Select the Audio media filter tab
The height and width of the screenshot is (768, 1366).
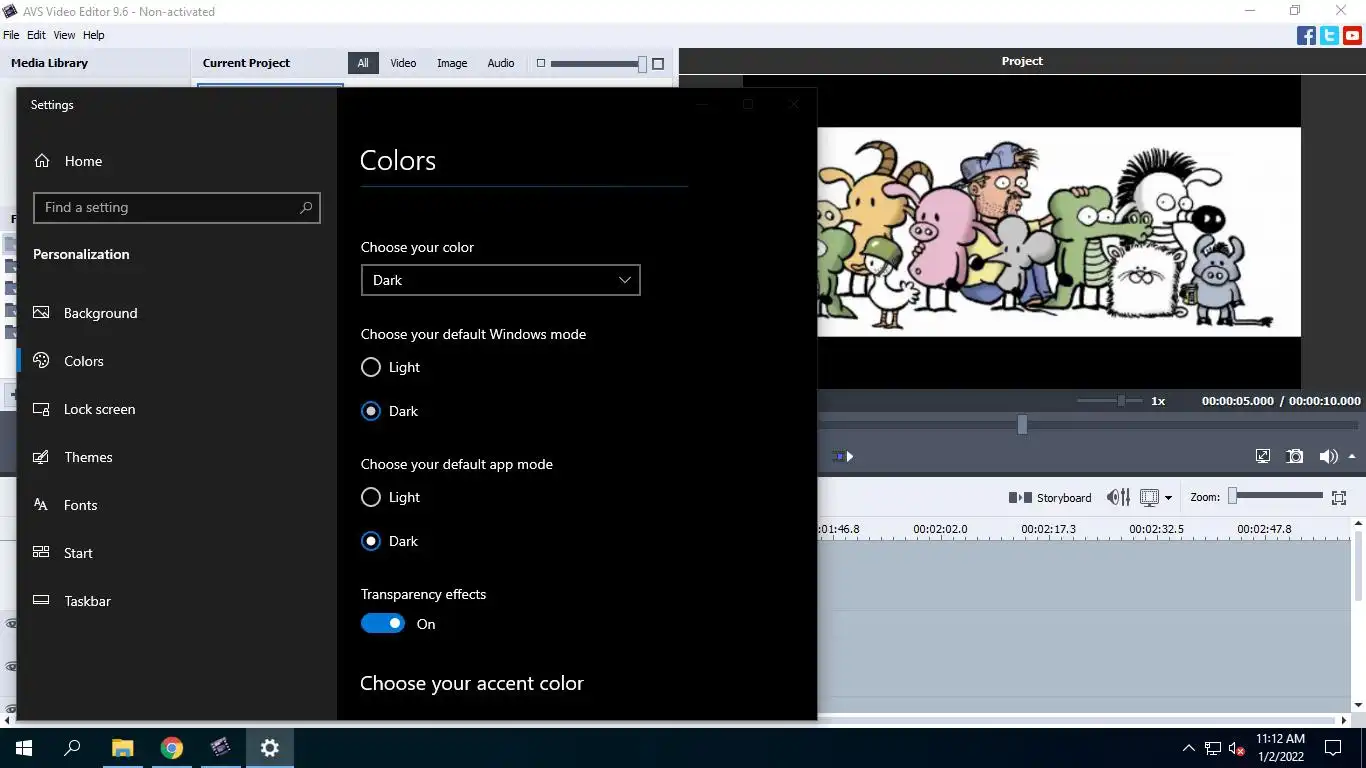click(501, 63)
